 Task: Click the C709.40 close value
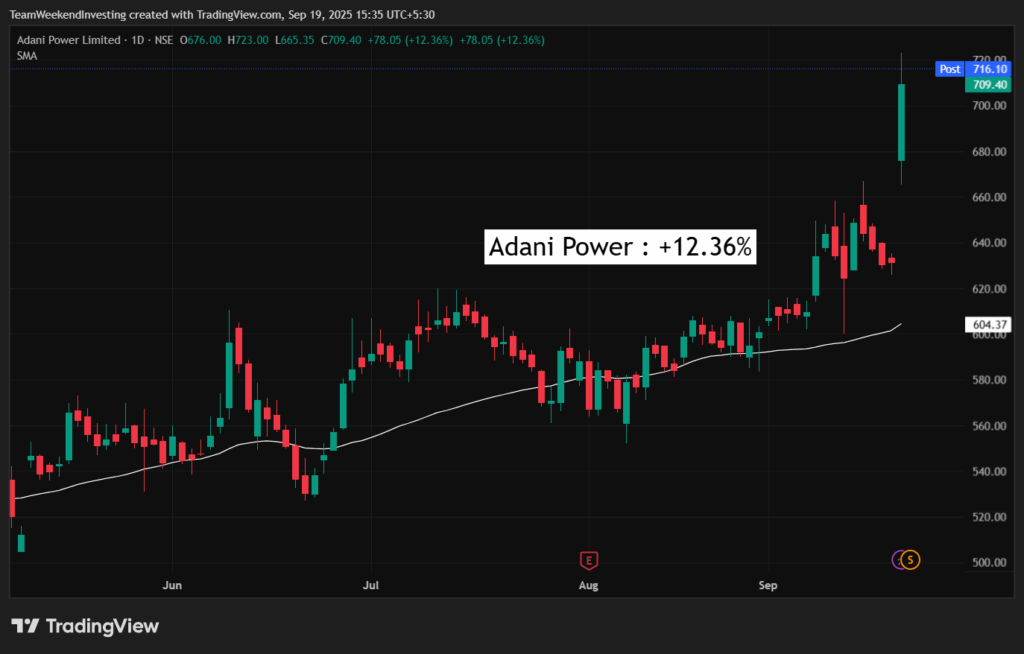click(x=341, y=40)
